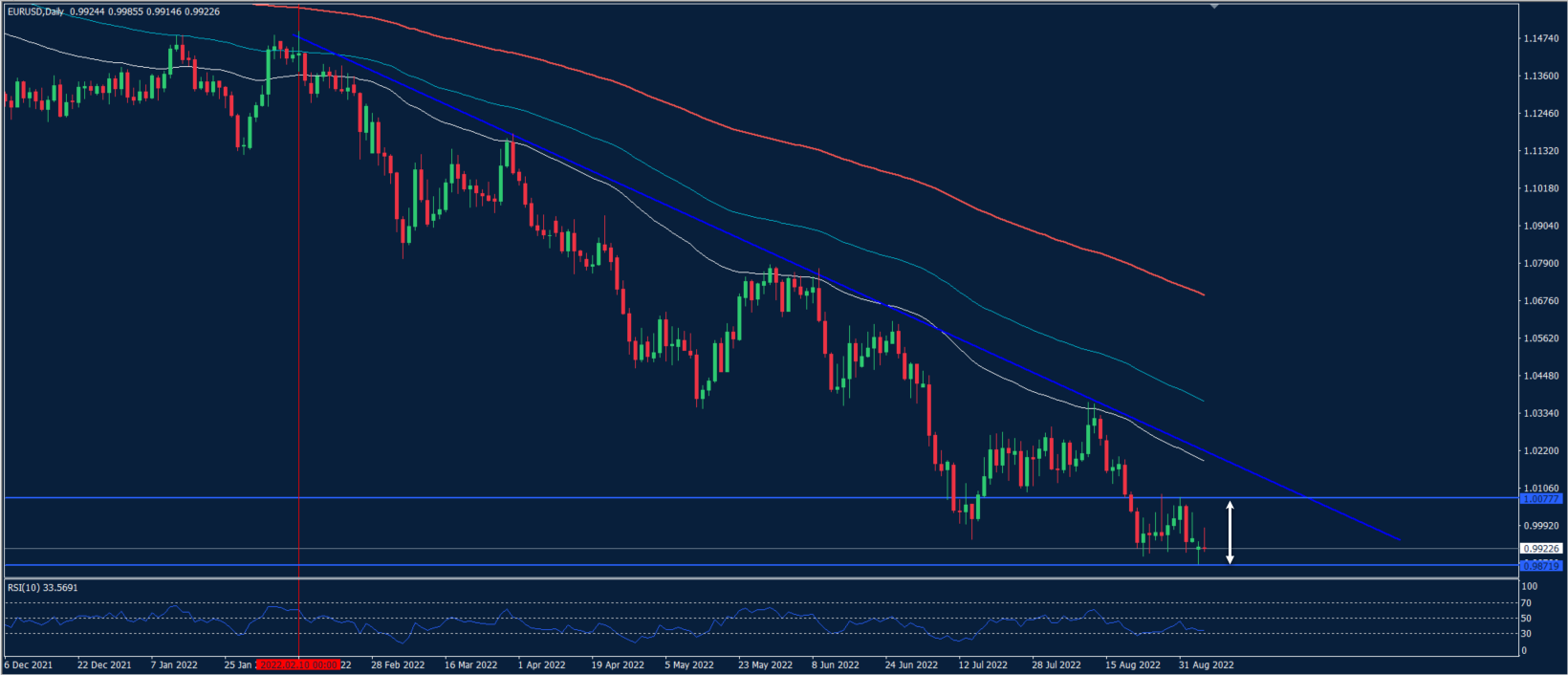1568x675 pixels.
Task: Click the EURUSD,Daily chart title
Action: tap(36, 11)
